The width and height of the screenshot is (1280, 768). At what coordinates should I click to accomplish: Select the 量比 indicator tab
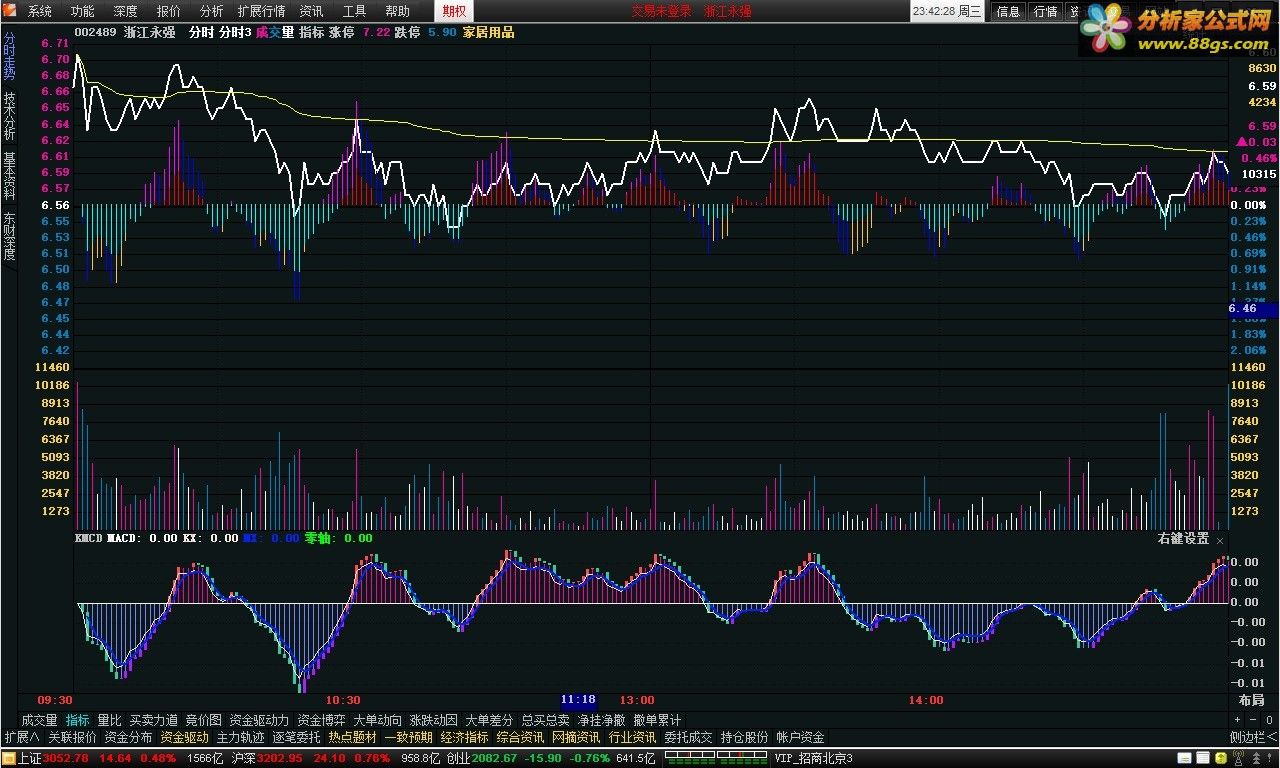click(x=109, y=720)
